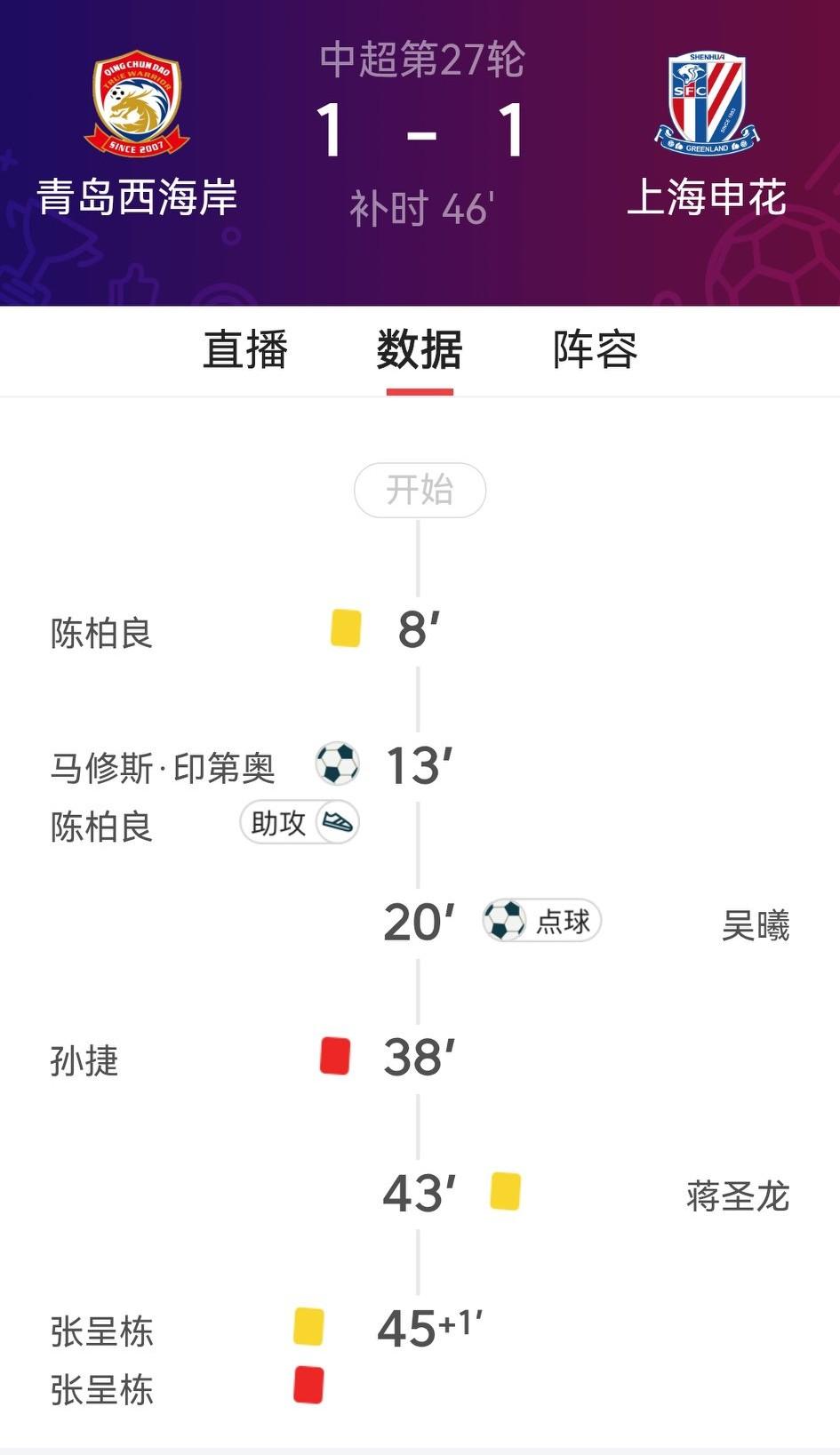Click the yellow card icon at 45+1'
840x1455 pixels.
pos(308,1326)
